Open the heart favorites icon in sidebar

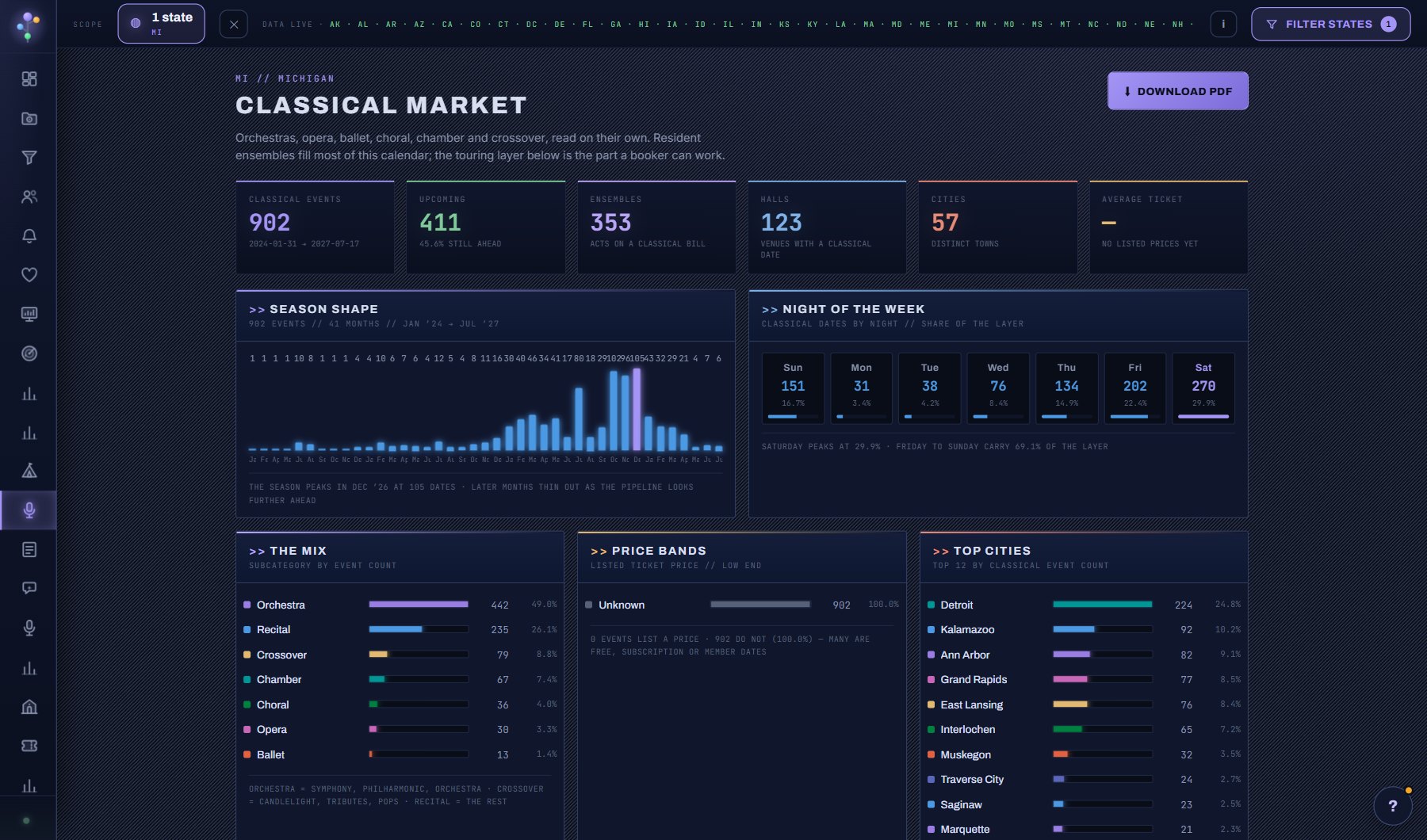pyautogui.click(x=29, y=275)
